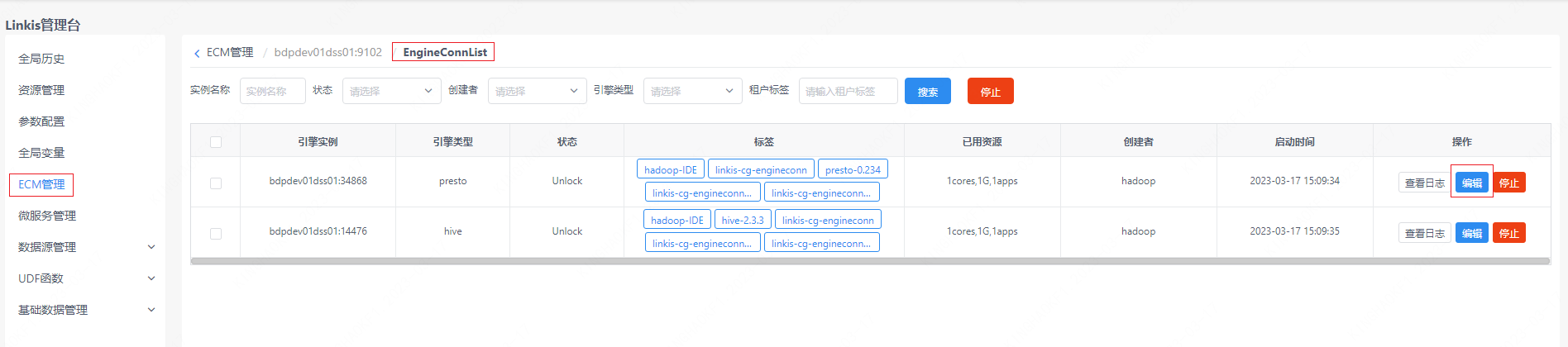This screenshot has width=1568, height=347.
Task: Select the header checkbox for all rows
Action: 216,142
